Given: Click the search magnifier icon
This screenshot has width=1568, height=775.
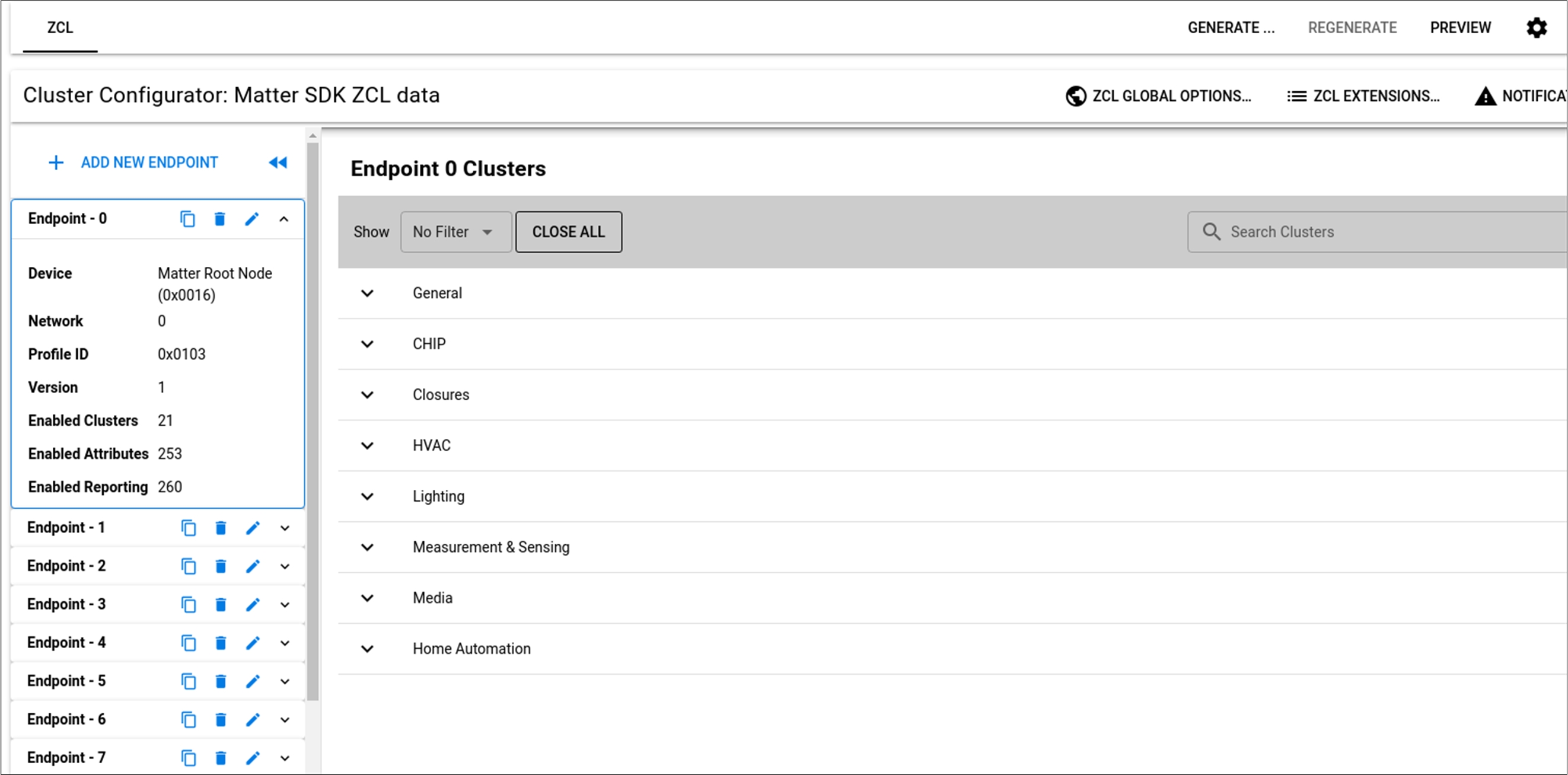Looking at the screenshot, I should (1212, 232).
